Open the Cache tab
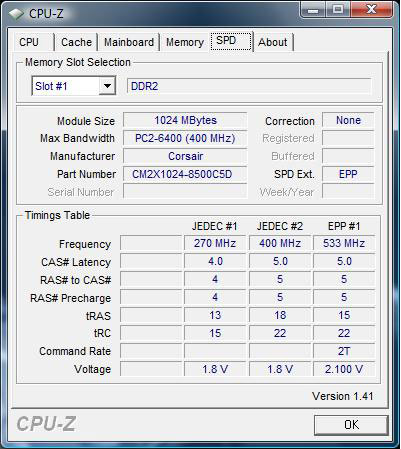The width and height of the screenshot is (401, 449). [x=76, y=42]
